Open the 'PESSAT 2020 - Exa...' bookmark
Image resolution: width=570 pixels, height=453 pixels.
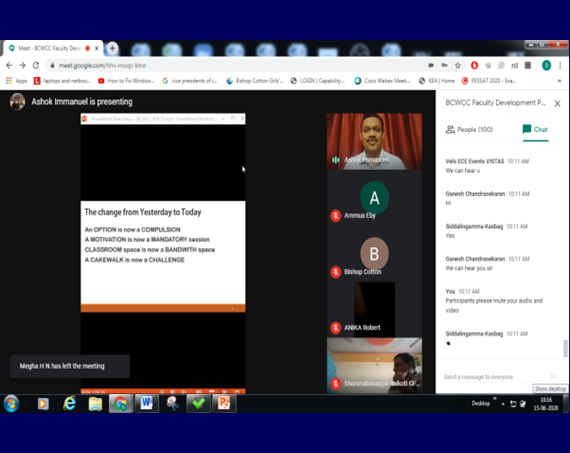point(489,81)
